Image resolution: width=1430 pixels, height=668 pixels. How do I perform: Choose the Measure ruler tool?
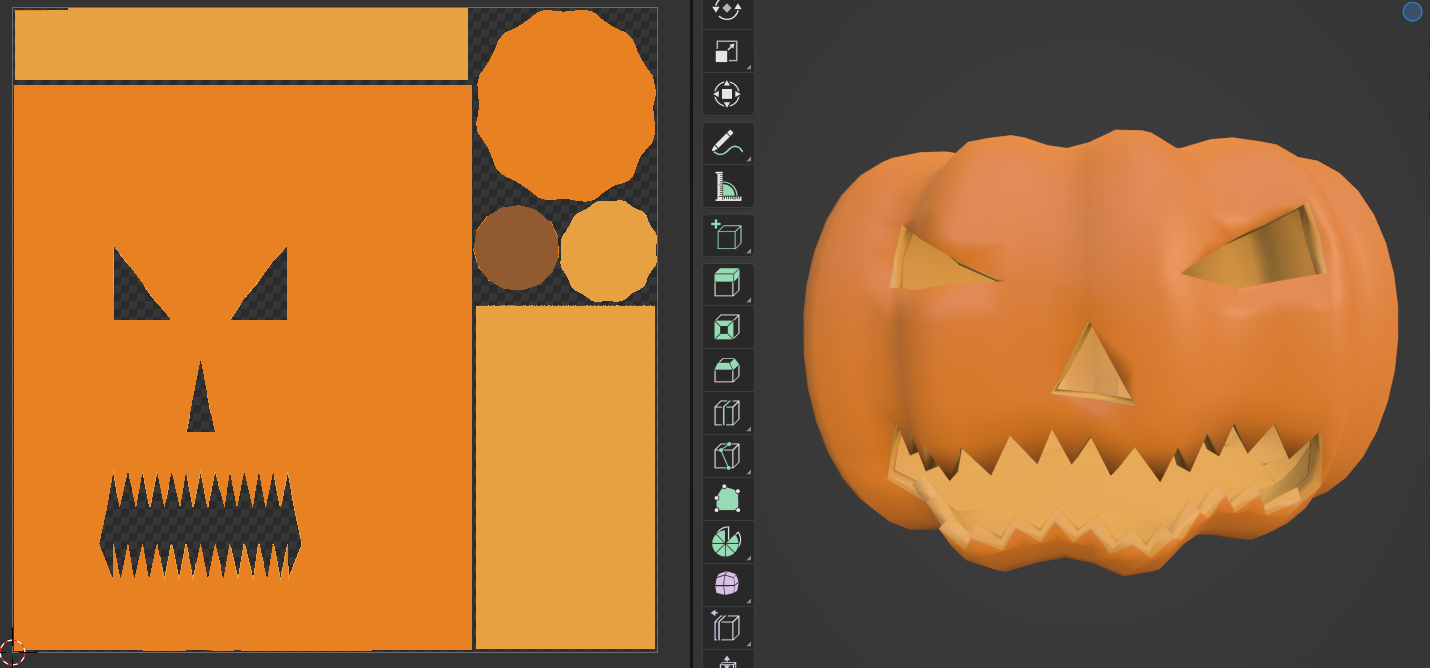click(727, 186)
